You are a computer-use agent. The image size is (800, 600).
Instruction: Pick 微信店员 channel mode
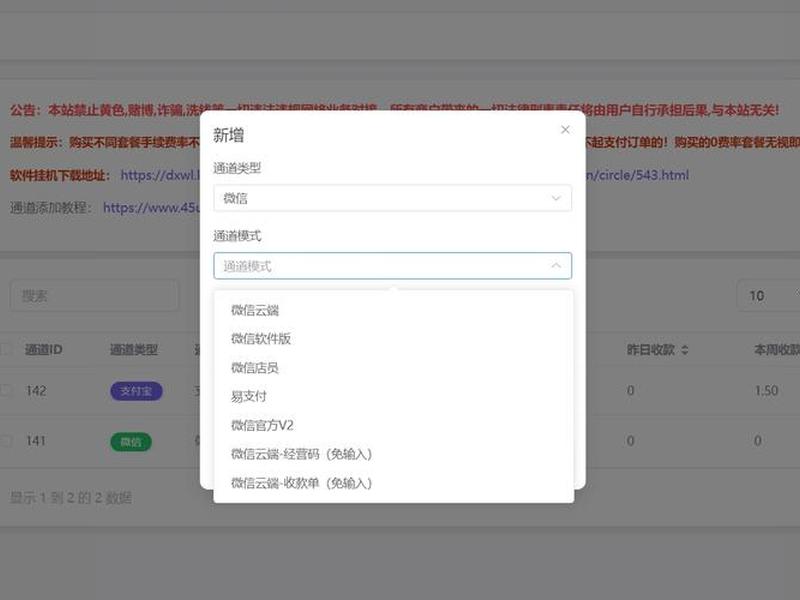pyautogui.click(x=393, y=367)
